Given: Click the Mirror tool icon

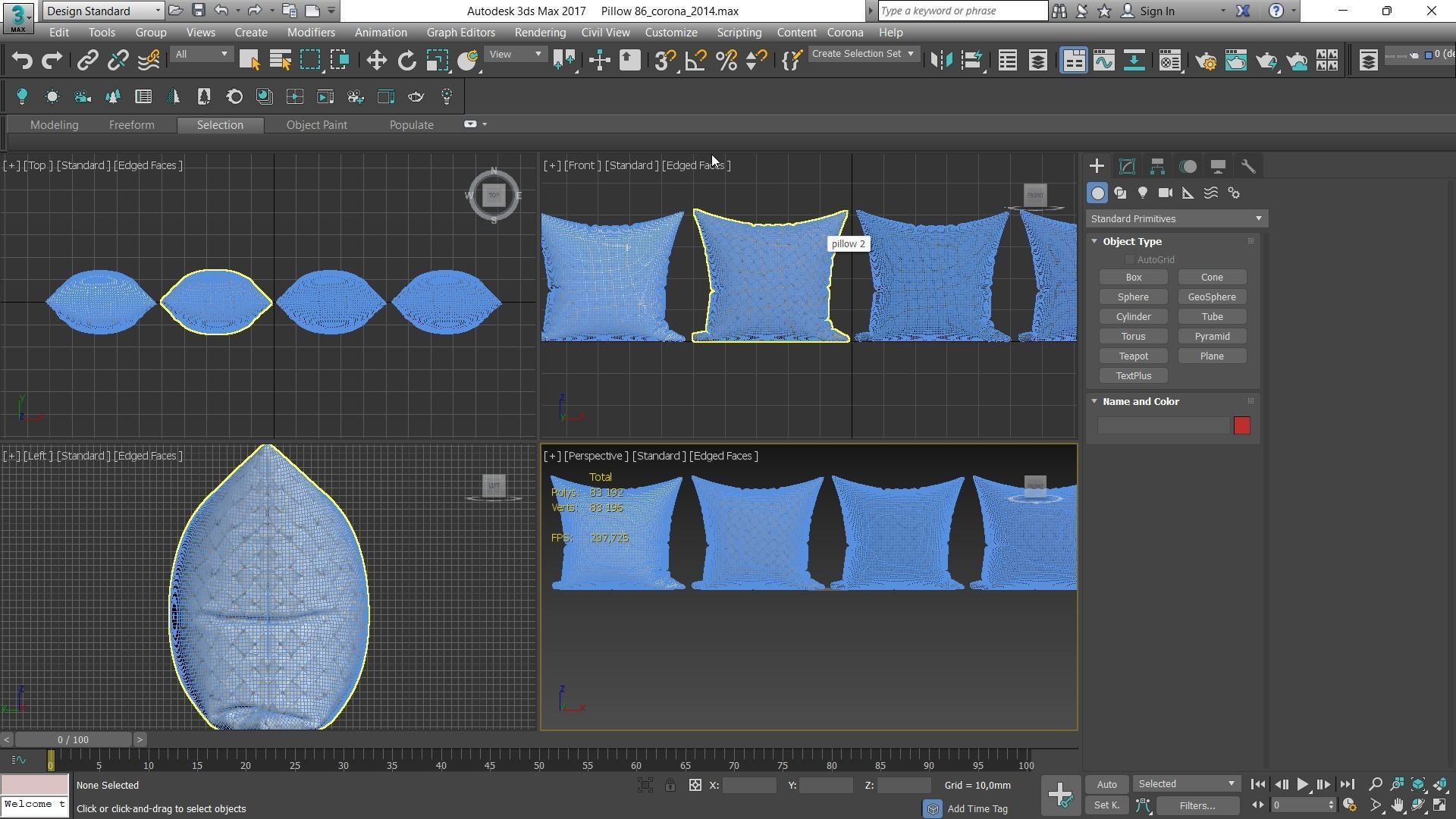Looking at the screenshot, I should pos(941,61).
